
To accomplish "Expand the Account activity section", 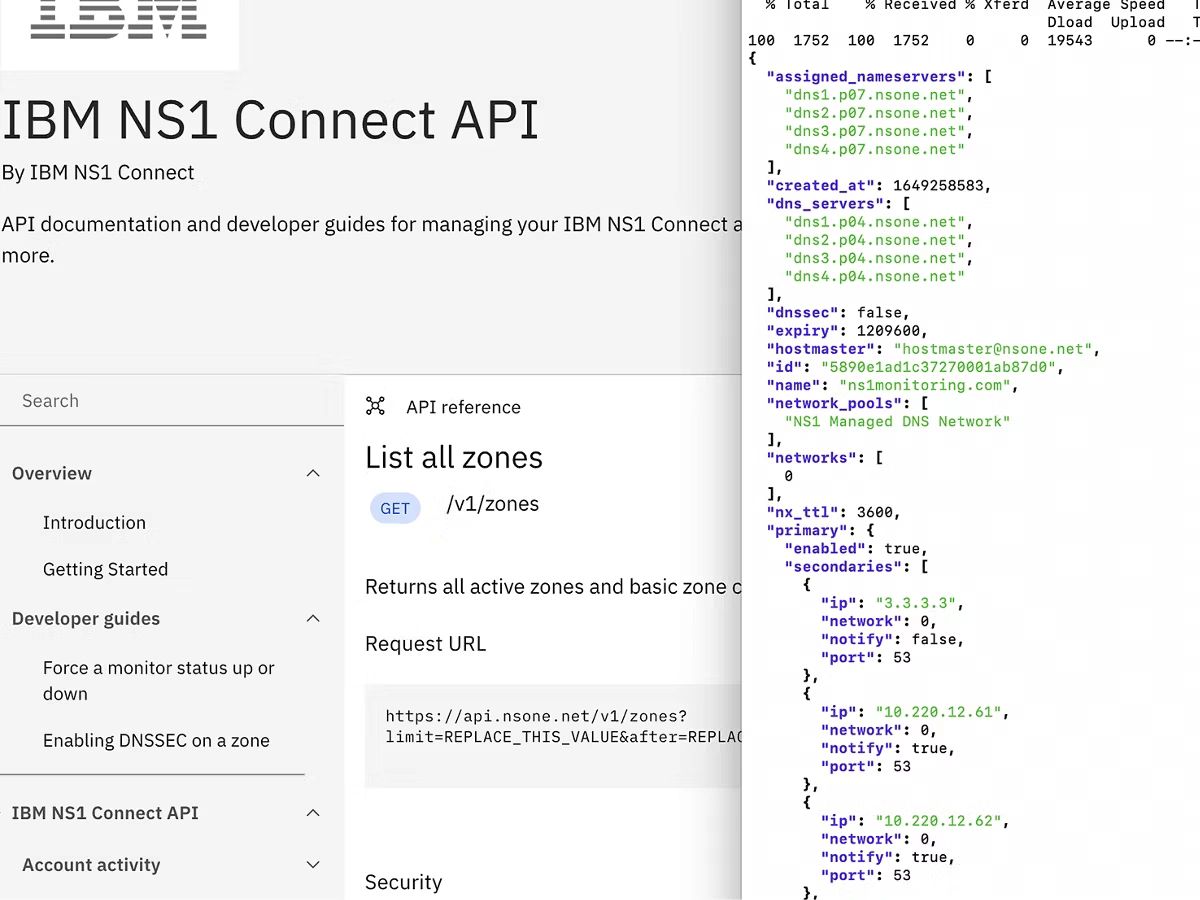I will [313, 864].
